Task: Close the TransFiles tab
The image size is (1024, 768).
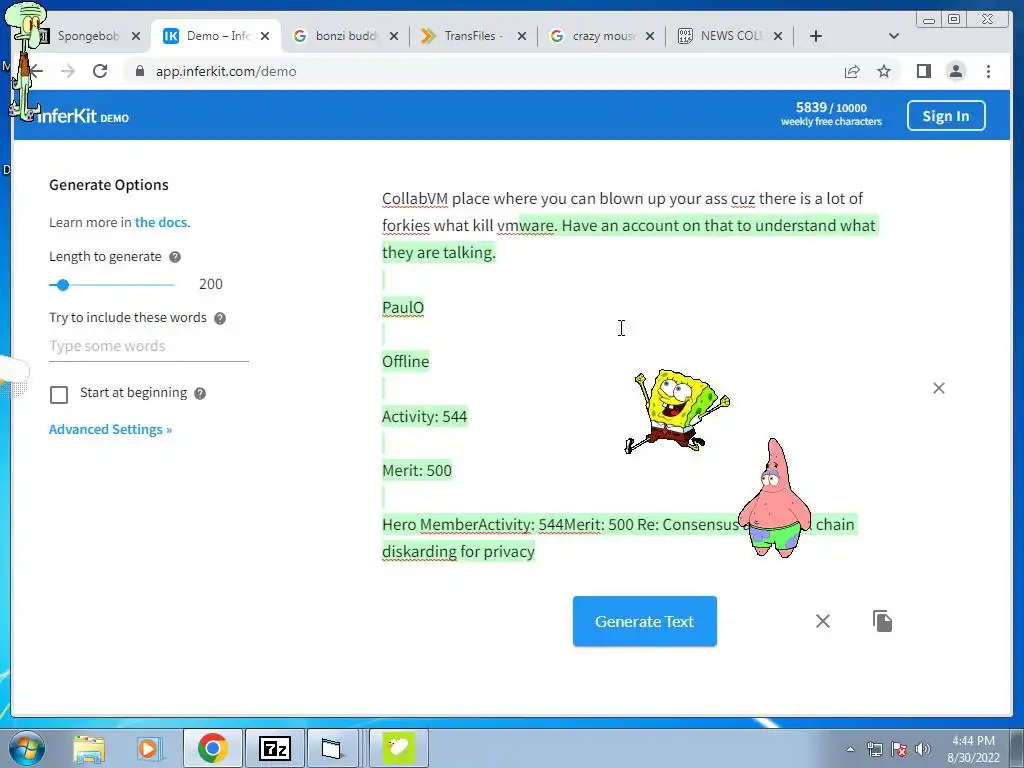Action: pyautogui.click(x=522, y=36)
